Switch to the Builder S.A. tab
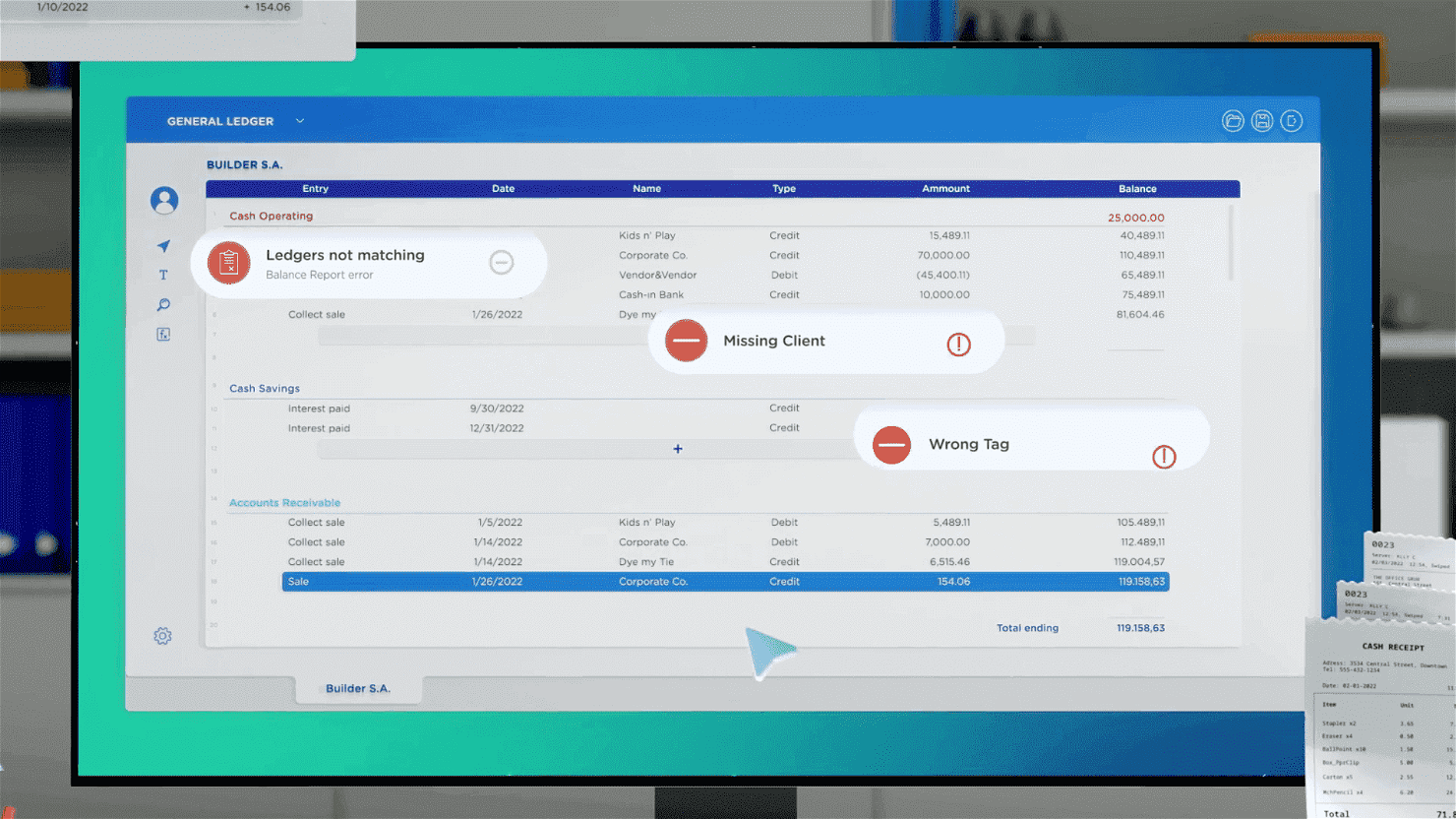The width and height of the screenshot is (1456, 819). pos(358,688)
